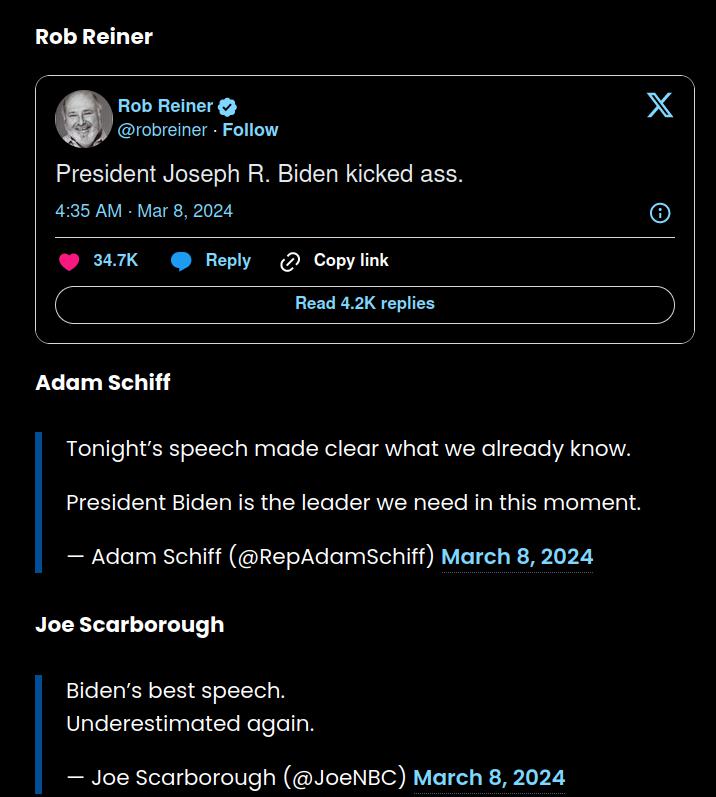Like the tweet via heart icon

(69, 261)
